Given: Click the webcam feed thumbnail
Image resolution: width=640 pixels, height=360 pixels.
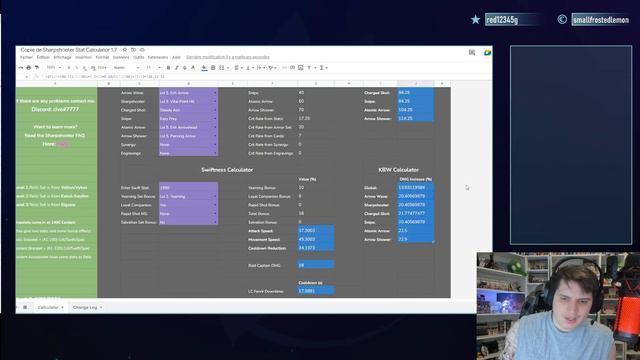Looking at the screenshot, I should pos(558,306).
